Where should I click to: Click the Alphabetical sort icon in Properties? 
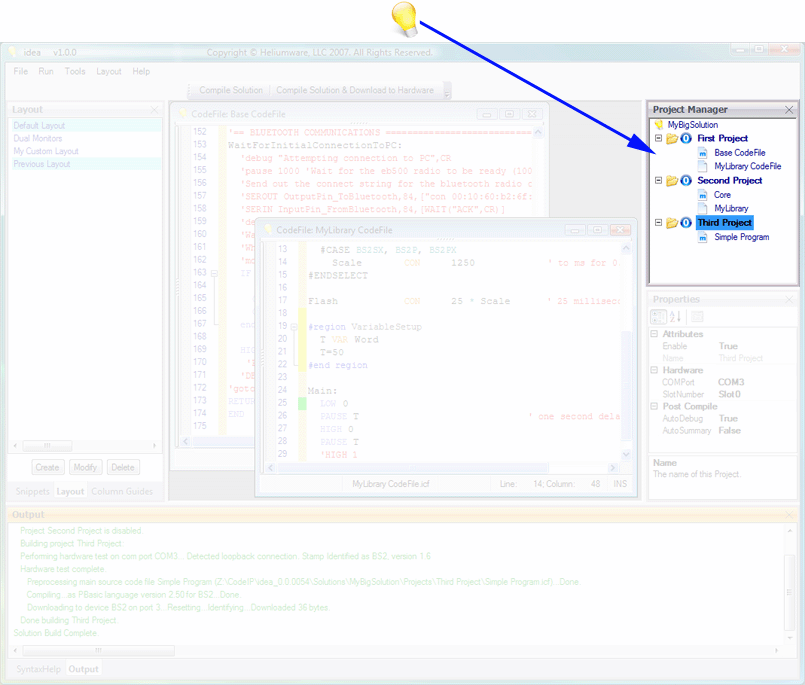(675, 317)
